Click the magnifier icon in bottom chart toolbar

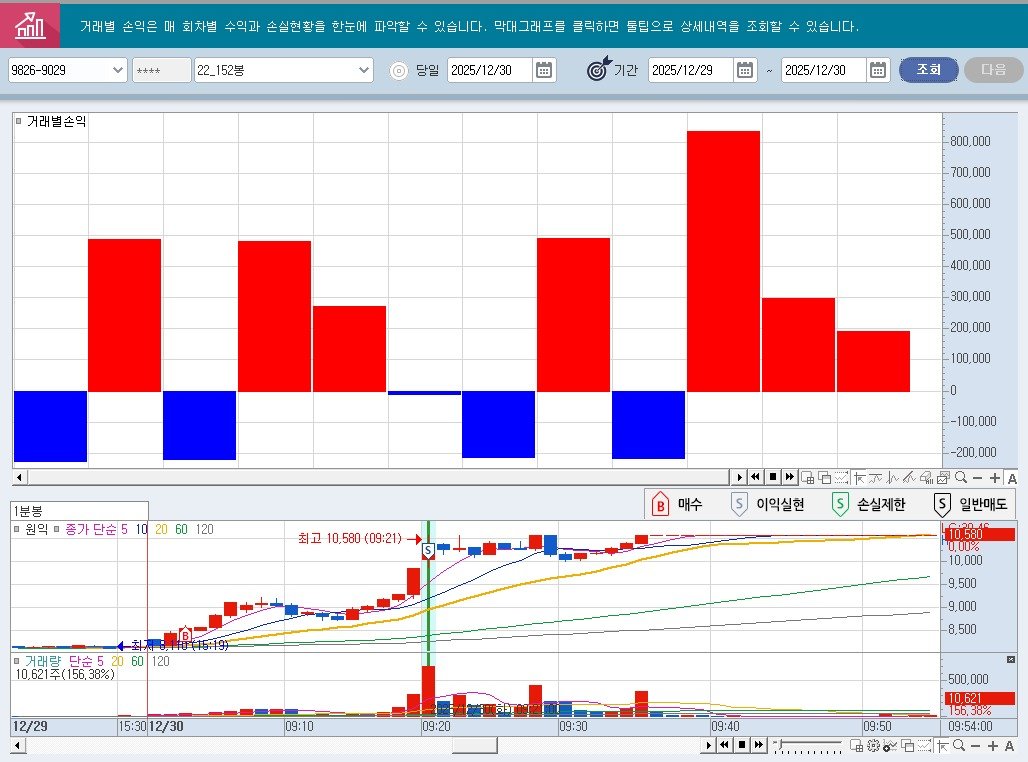tap(959, 746)
